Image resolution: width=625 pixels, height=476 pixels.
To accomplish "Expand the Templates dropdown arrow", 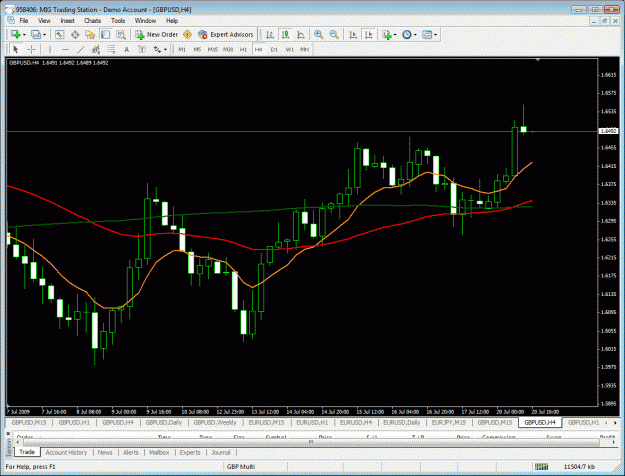I will (435, 35).
